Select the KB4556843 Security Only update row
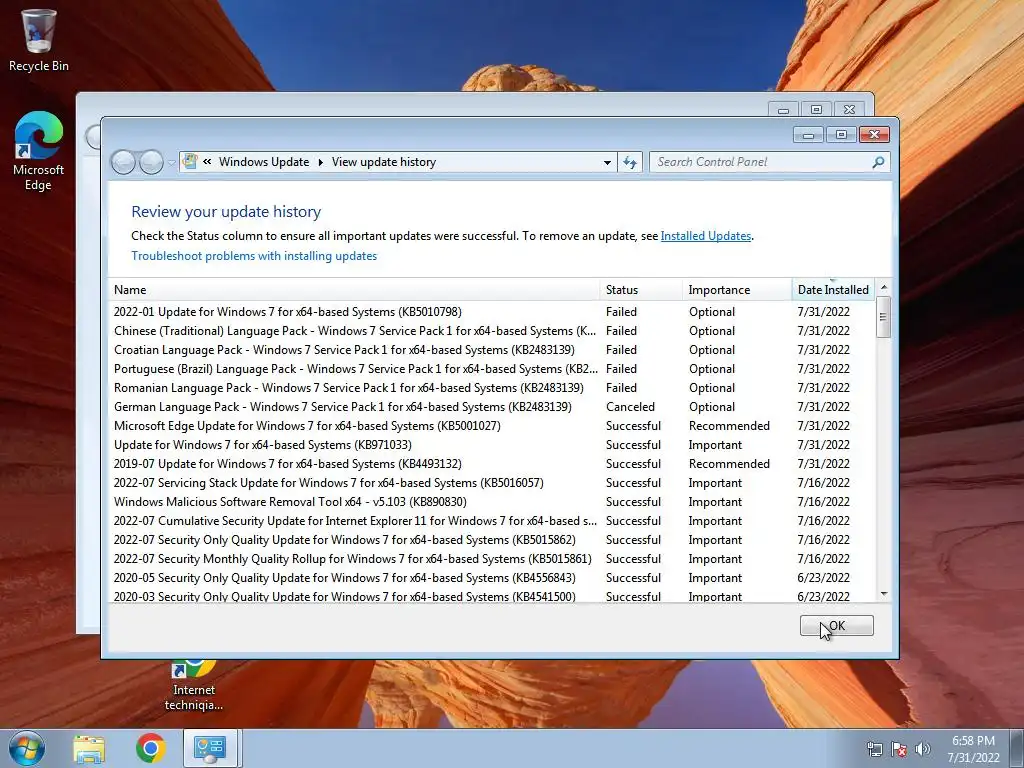Viewport: 1024px width, 768px height. coord(491,577)
